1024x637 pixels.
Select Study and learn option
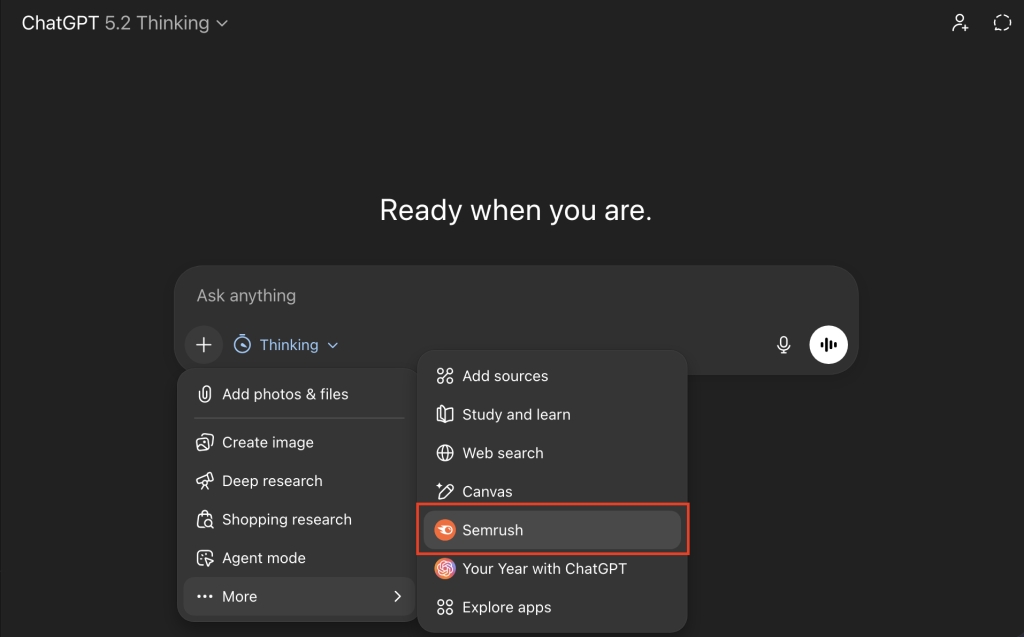[x=516, y=414]
